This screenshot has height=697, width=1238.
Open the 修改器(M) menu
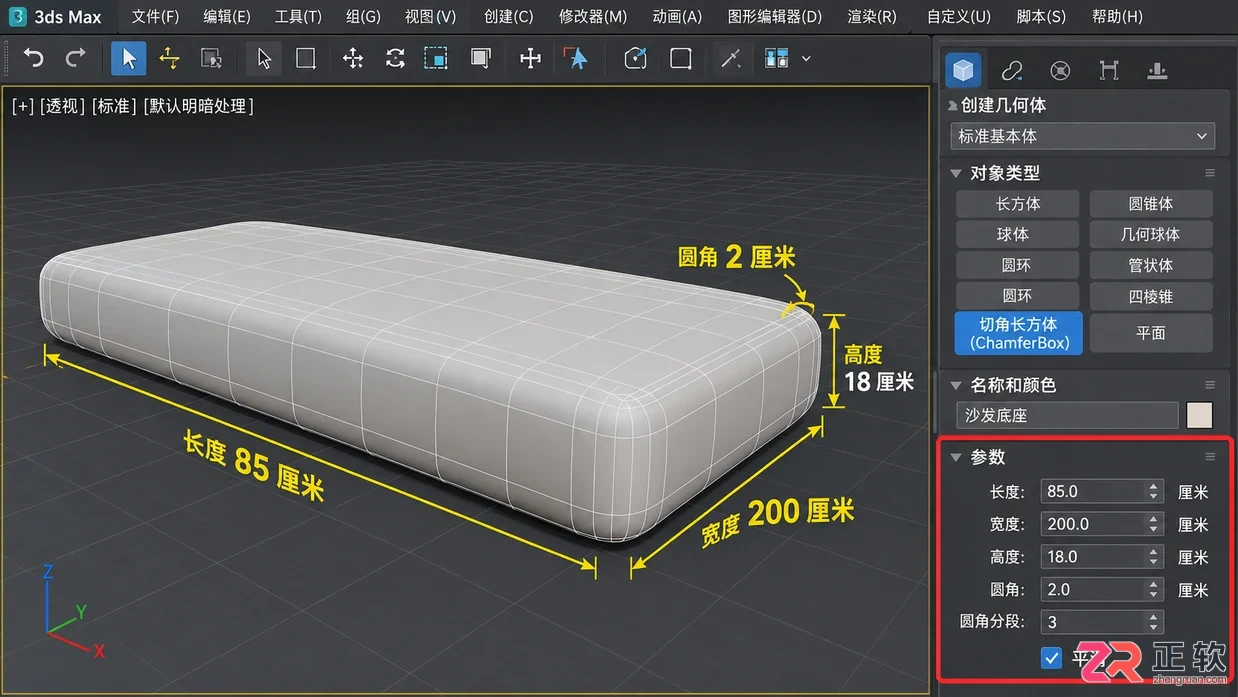click(593, 17)
